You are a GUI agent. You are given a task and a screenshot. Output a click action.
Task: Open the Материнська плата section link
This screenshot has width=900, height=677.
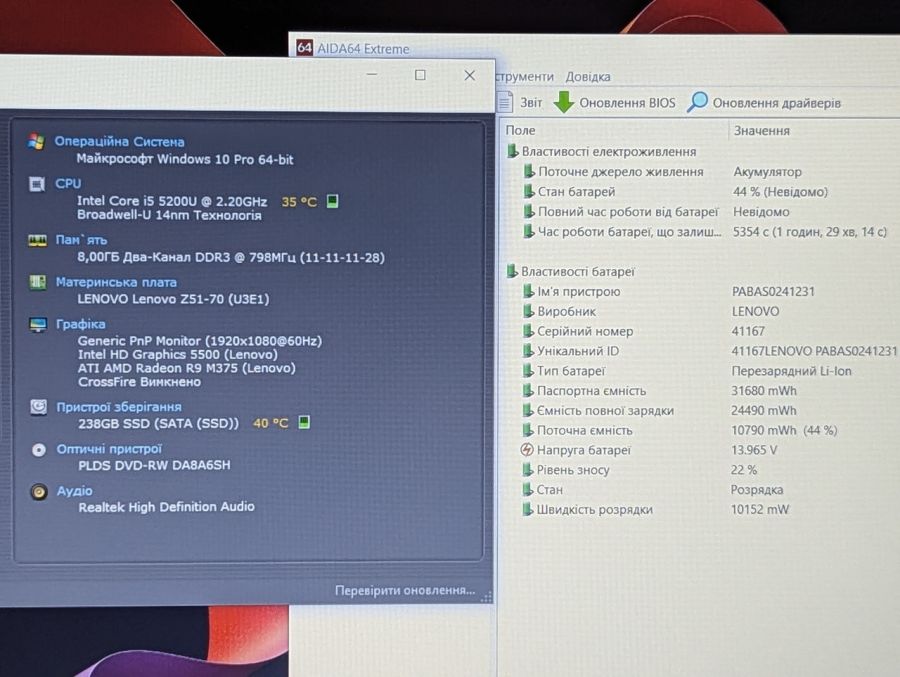point(116,282)
